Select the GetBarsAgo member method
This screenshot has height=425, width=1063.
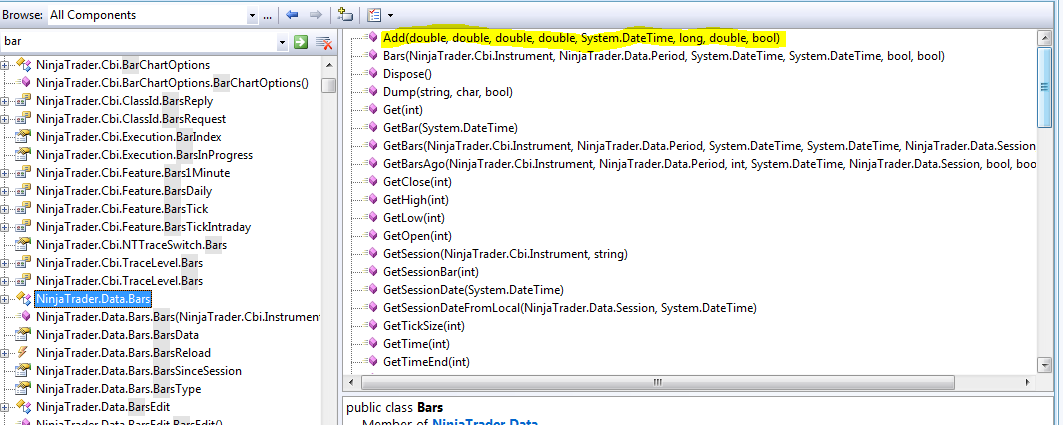[708, 164]
